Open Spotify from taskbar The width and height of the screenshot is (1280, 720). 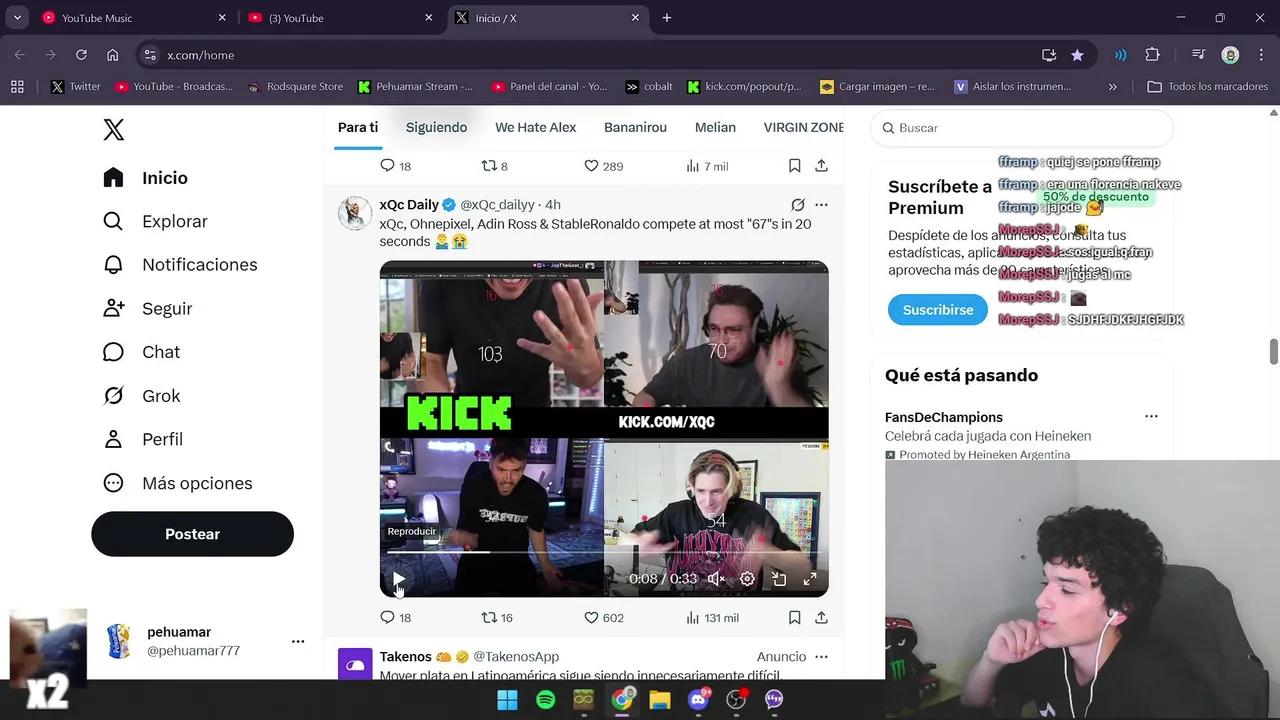click(x=545, y=700)
